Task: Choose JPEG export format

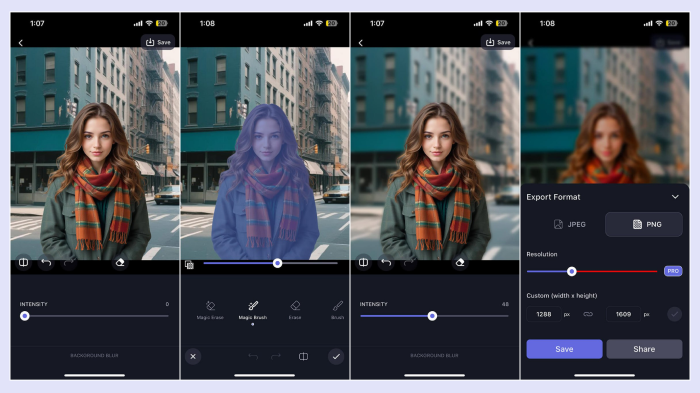Action: tap(570, 224)
